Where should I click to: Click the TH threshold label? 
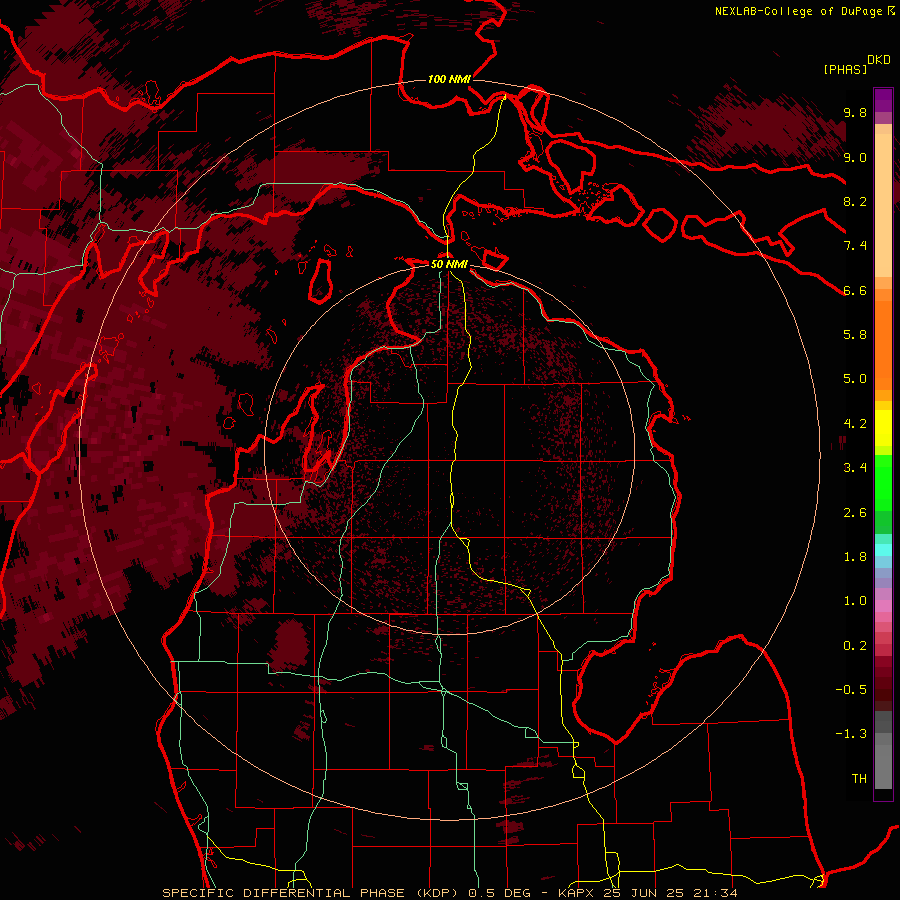pyautogui.click(x=859, y=779)
